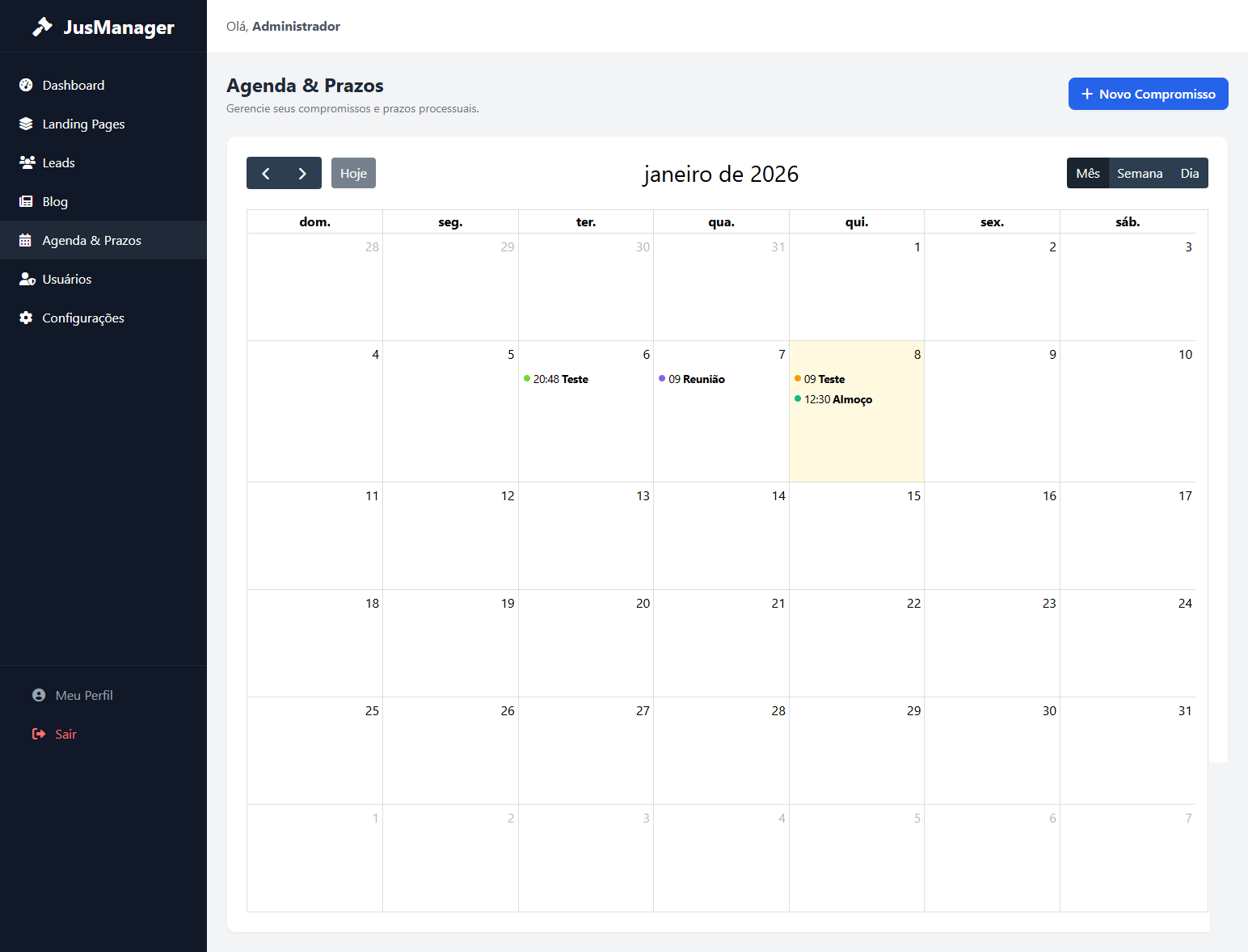Click the Configurações gear icon
This screenshot has height=952, width=1248.
point(26,318)
